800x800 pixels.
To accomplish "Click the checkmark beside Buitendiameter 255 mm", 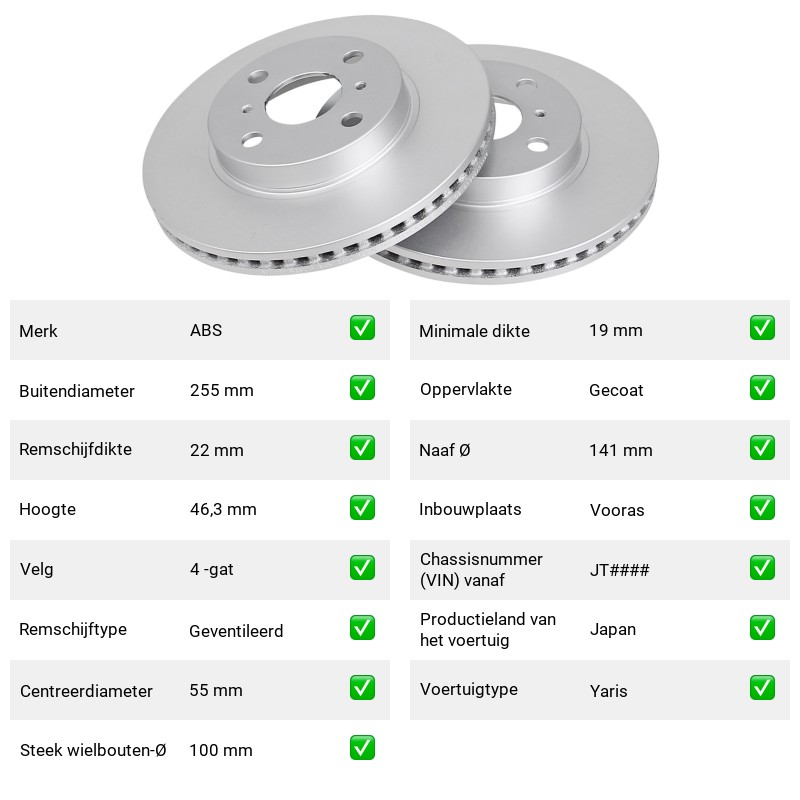I will pos(362,388).
